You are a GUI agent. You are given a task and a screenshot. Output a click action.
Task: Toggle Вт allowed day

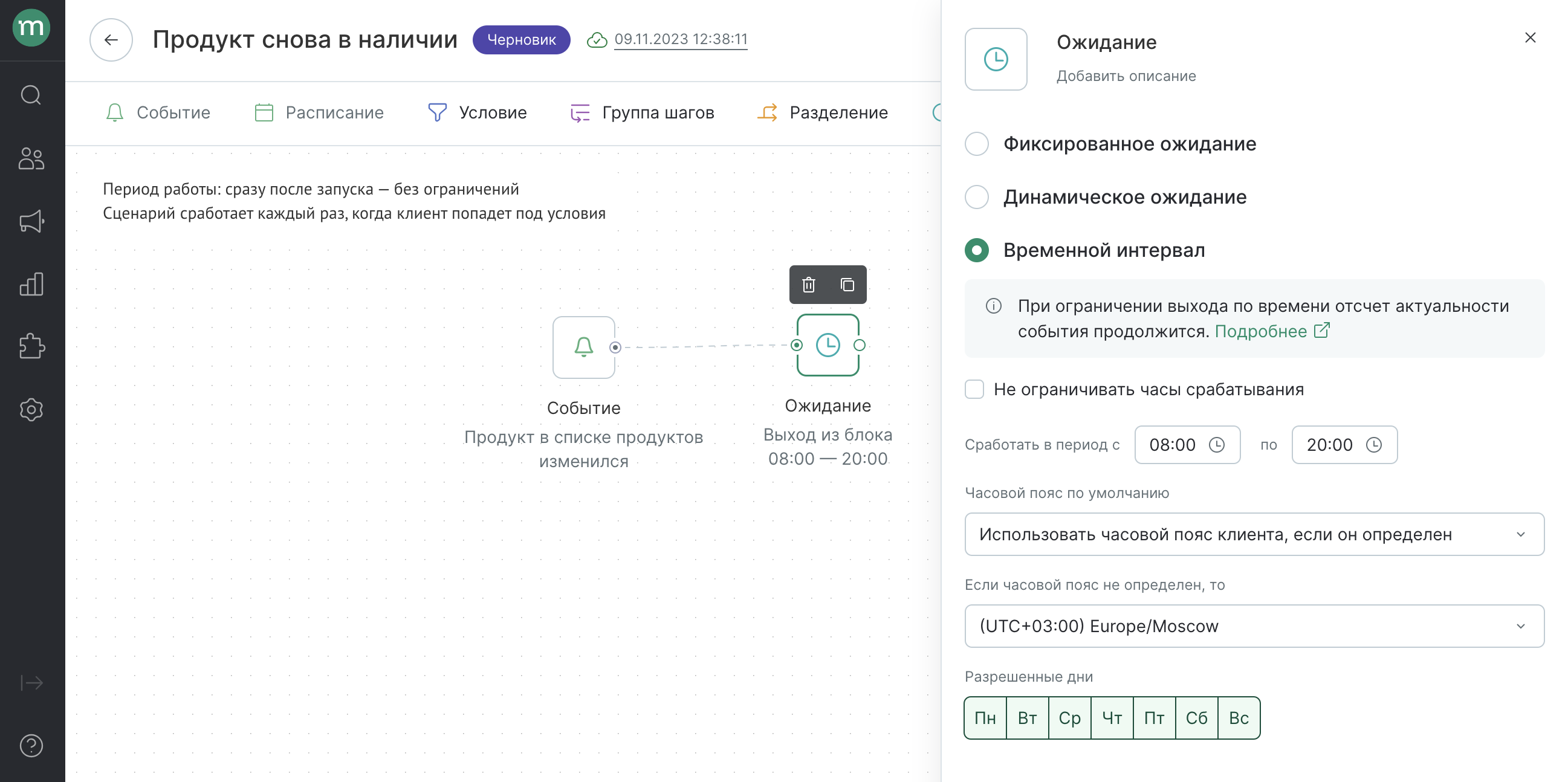coord(1028,718)
